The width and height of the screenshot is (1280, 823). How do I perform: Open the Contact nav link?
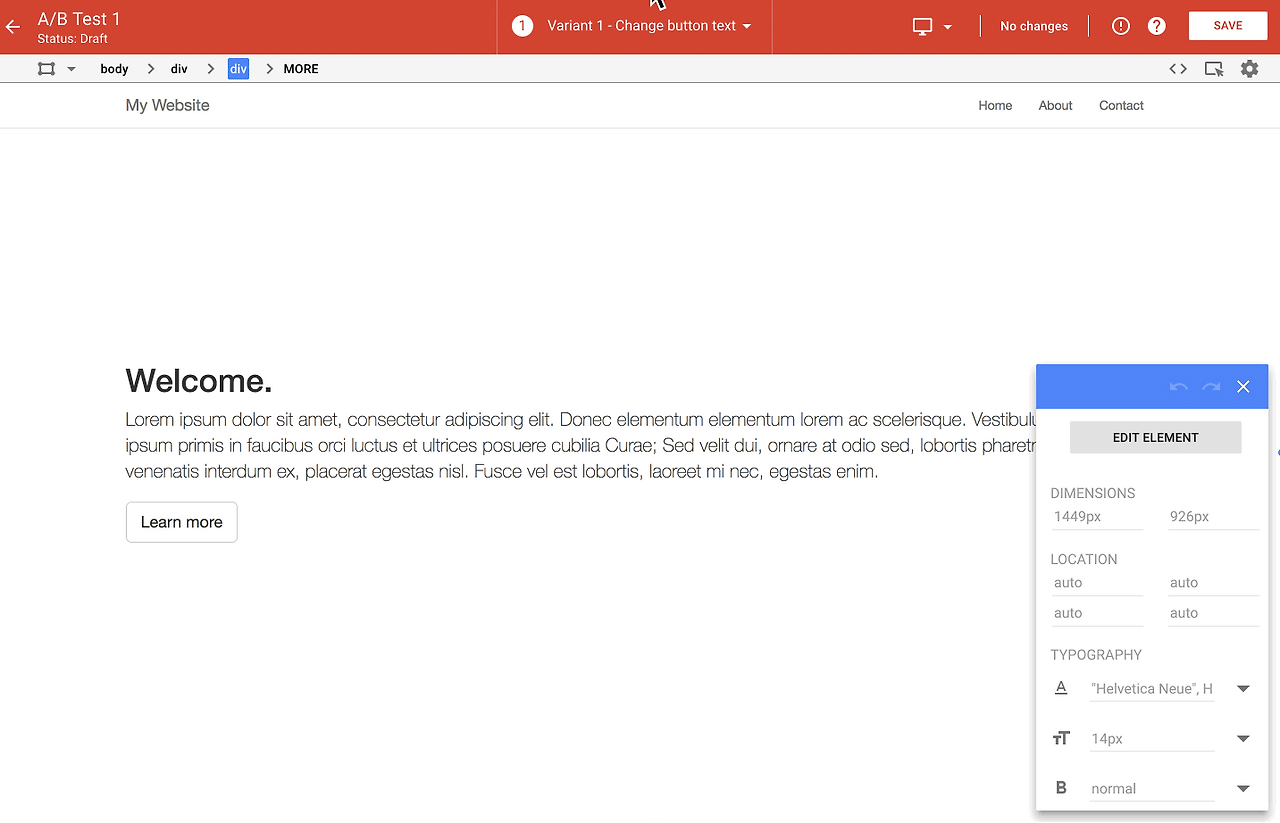1121,105
